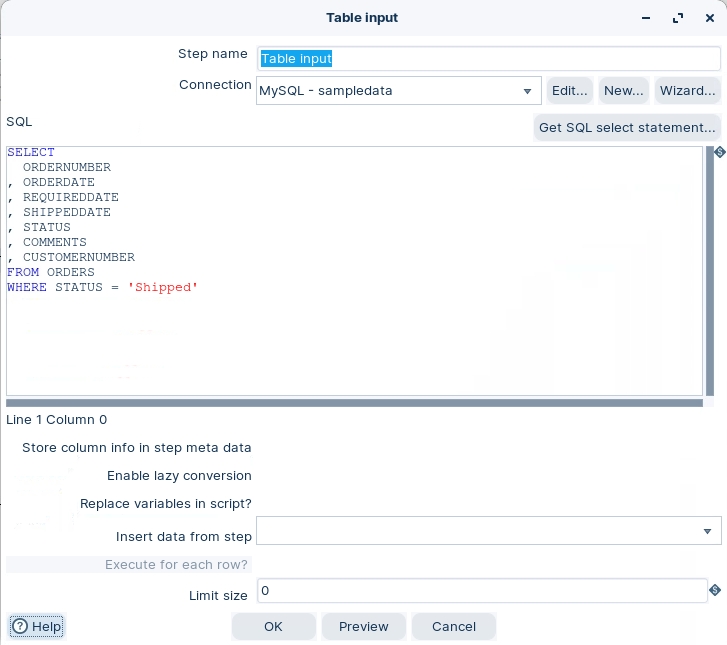This screenshot has height=645, width=727.
Task: Cancel the Table input dialog
Action: coord(454,626)
